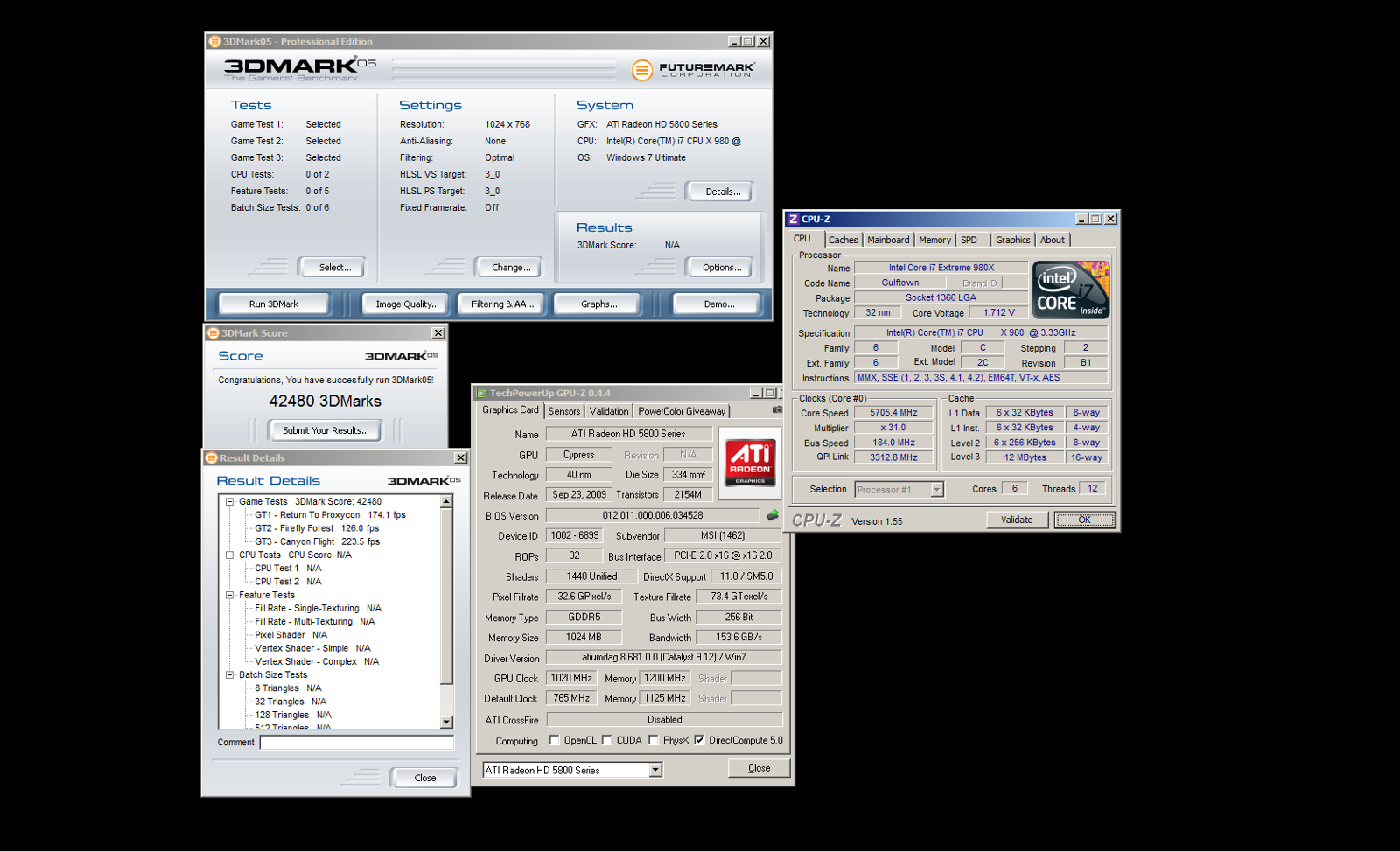Screen dimensions: 1400x852
Task: Collapse the Game Tests tree node
Action: click(x=229, y=501)
